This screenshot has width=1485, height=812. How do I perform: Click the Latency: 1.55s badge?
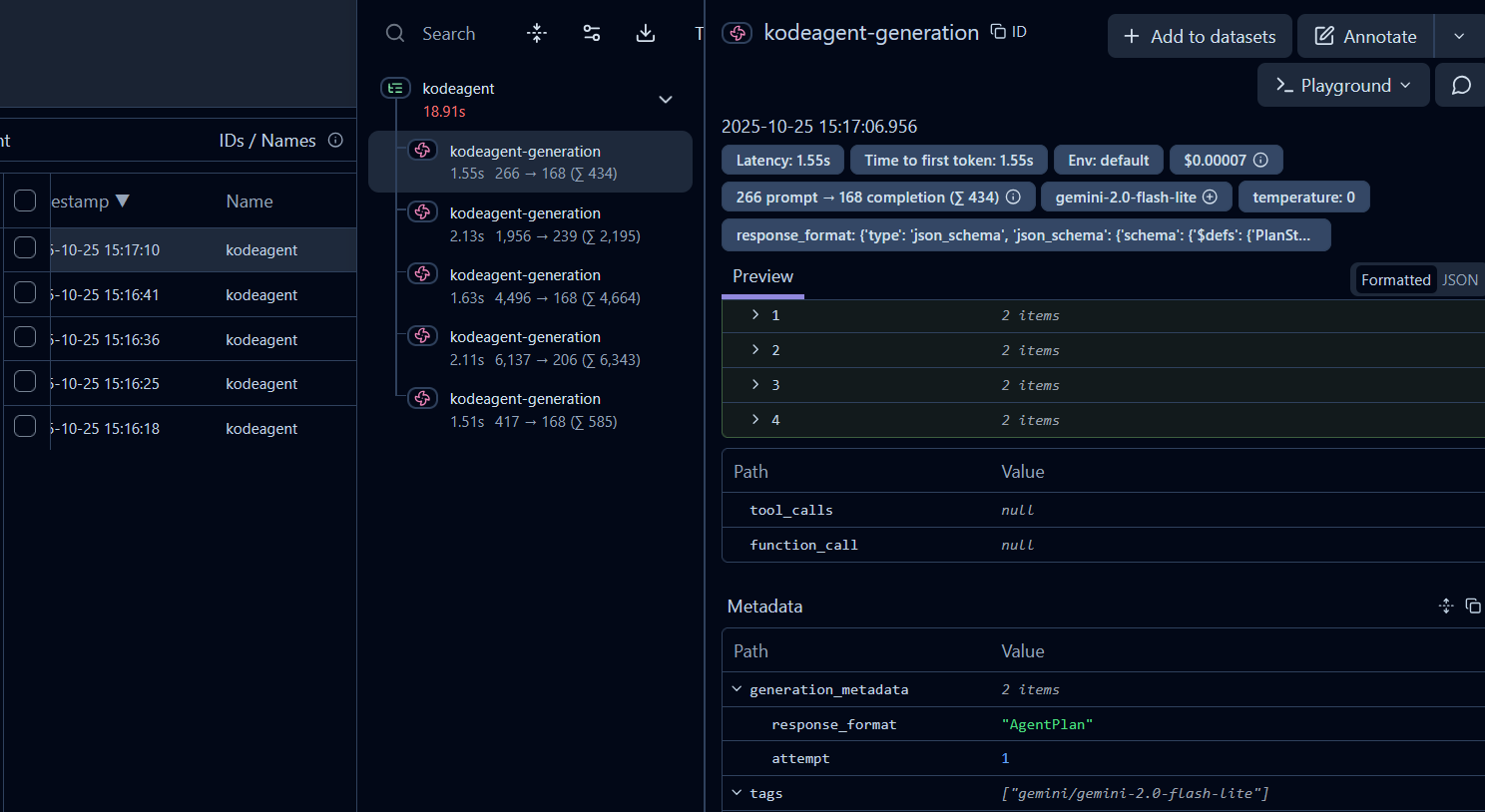782,160
